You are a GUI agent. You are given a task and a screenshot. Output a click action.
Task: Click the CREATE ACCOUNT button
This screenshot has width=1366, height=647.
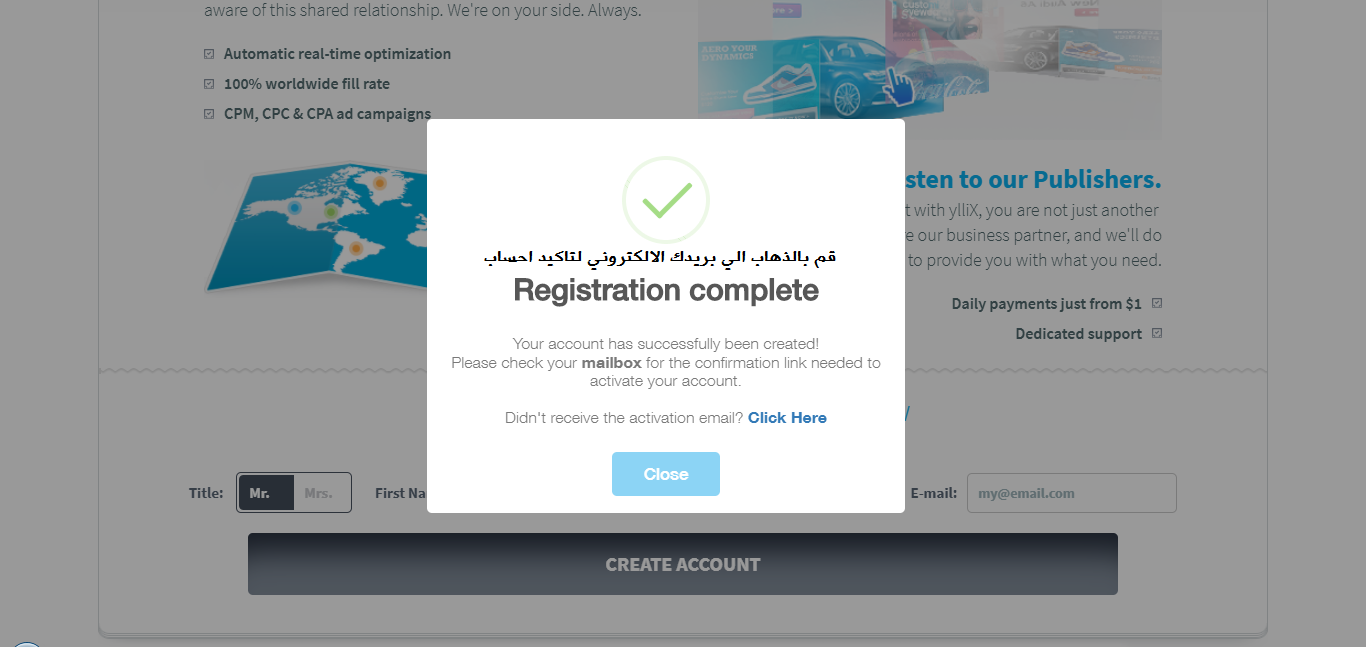tap(683, 564)
